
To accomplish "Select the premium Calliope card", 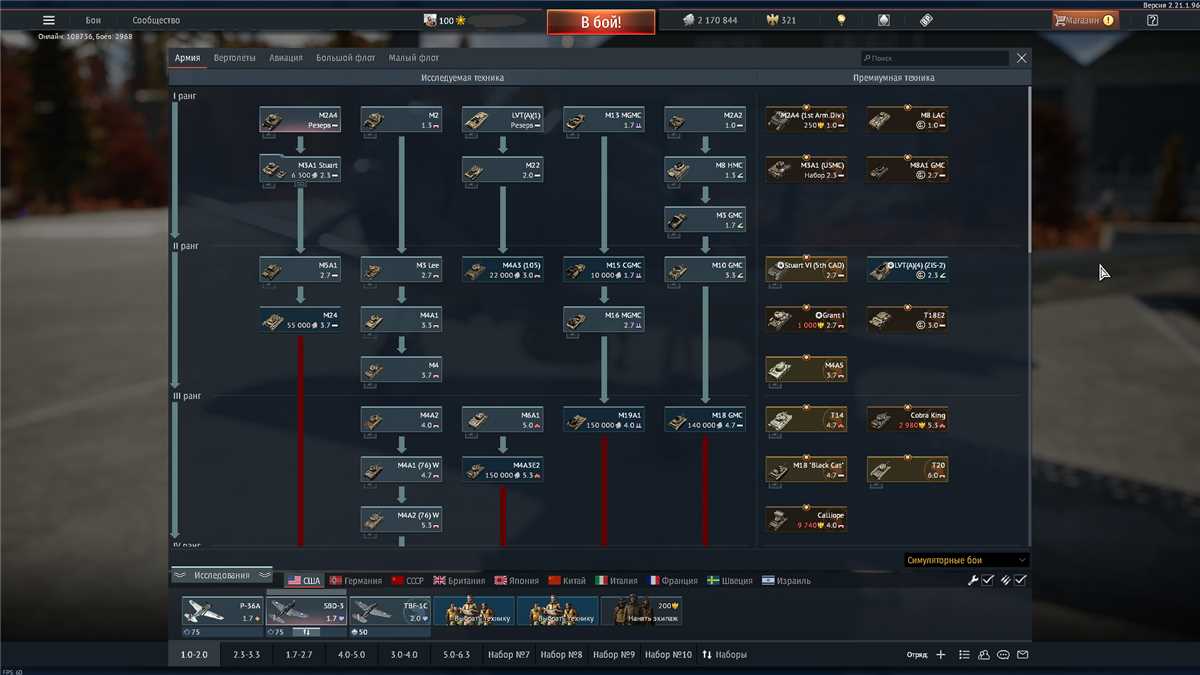I will click(806, 520).
